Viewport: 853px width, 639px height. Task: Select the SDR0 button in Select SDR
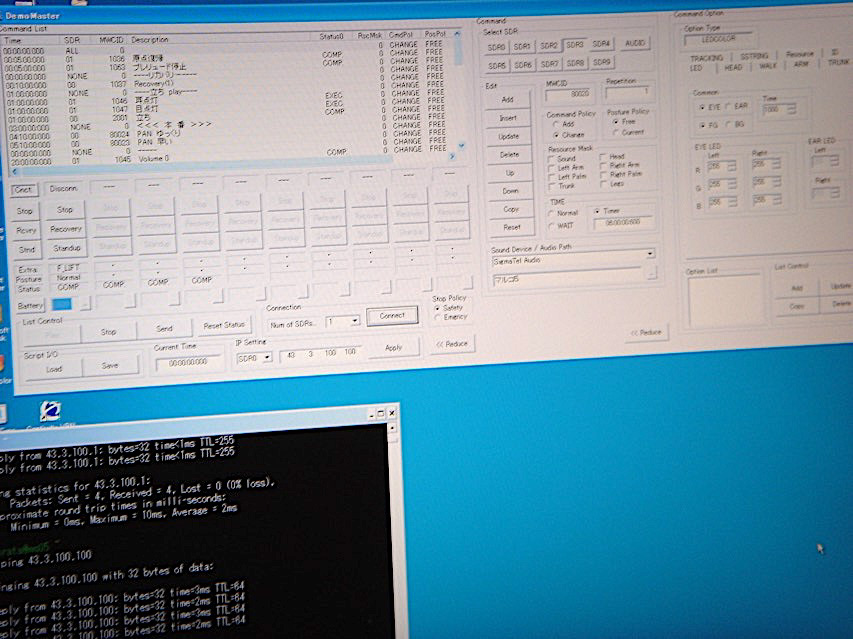(496, 47)
